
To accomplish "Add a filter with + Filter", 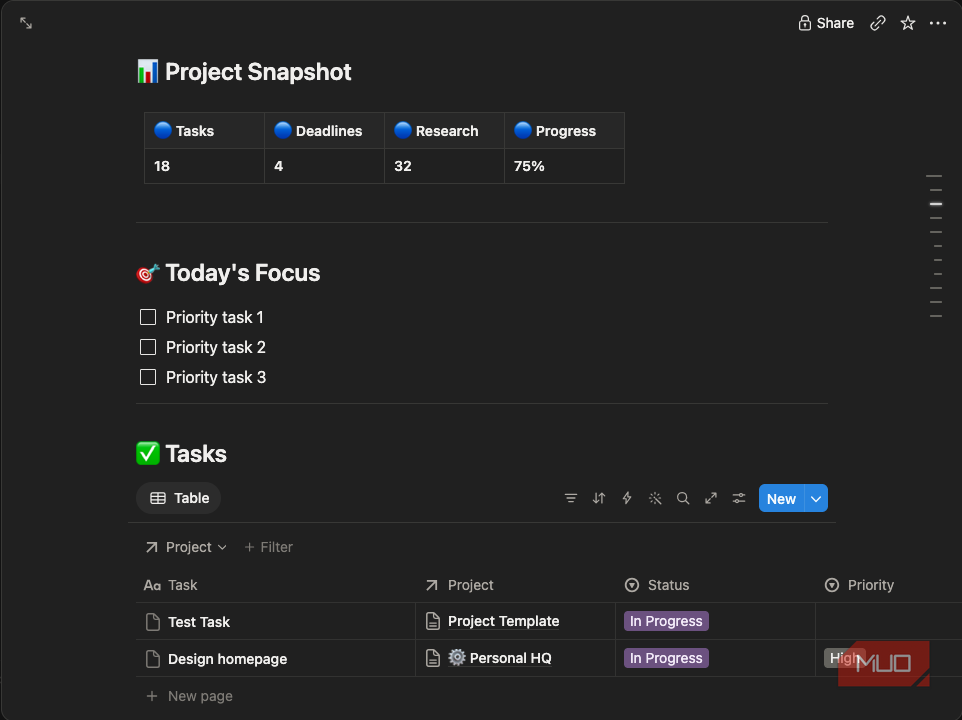I will tap(269, 547).
